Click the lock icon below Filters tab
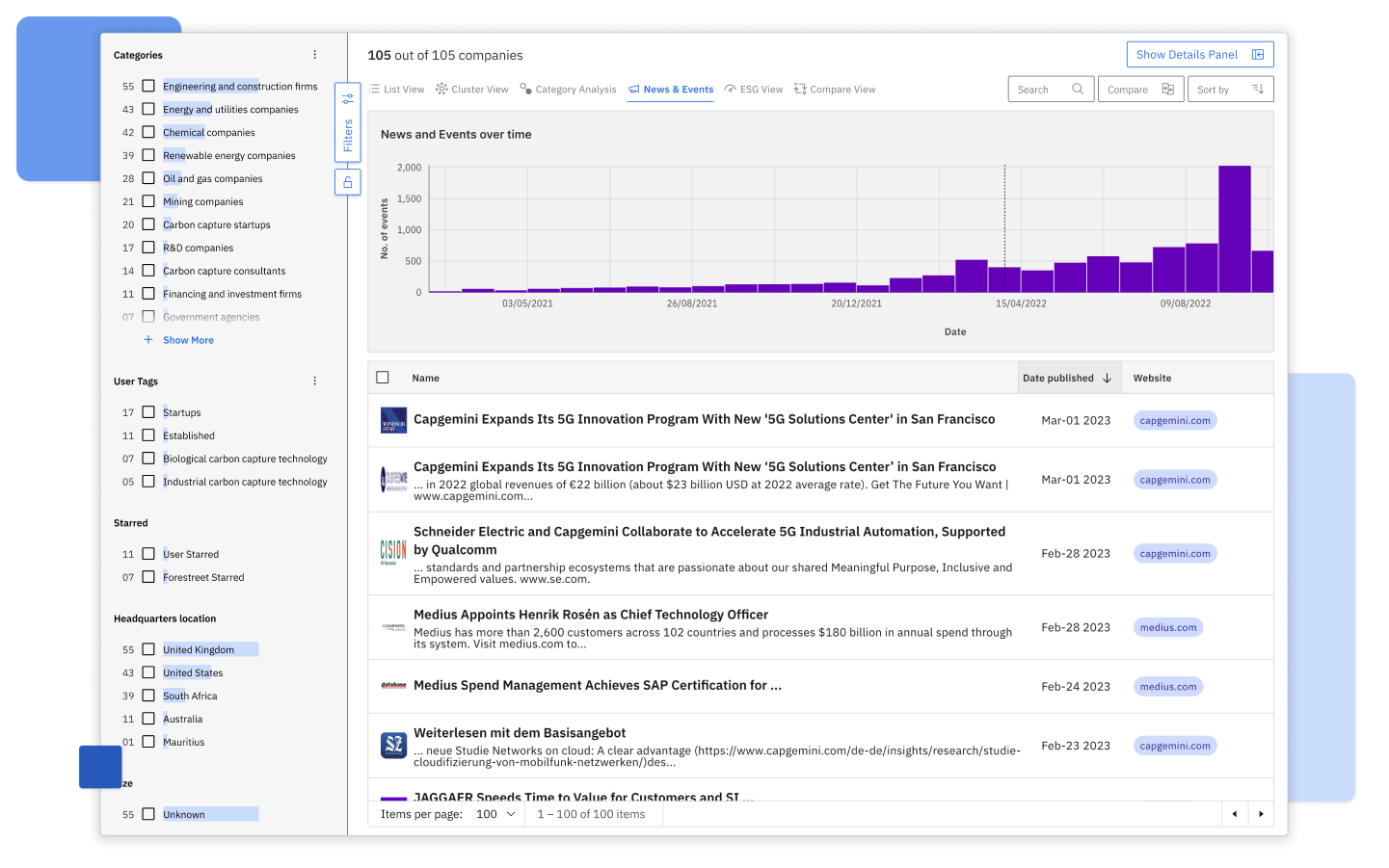Viewport: 1389px width, 868px height. click(x=348, y=182)
